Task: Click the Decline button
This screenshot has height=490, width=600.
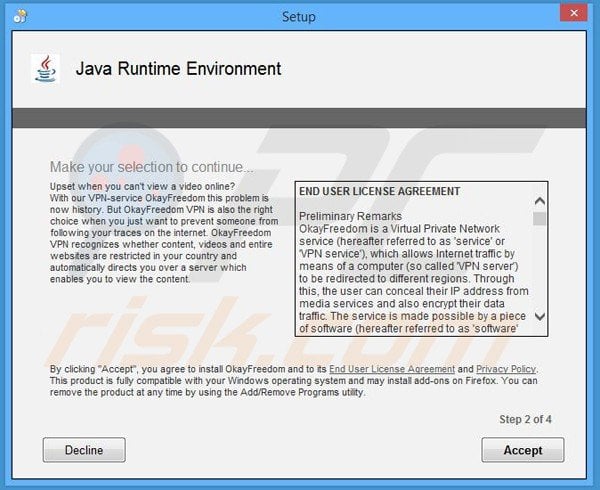Action: pyautogui.click(x=84, y=450)
